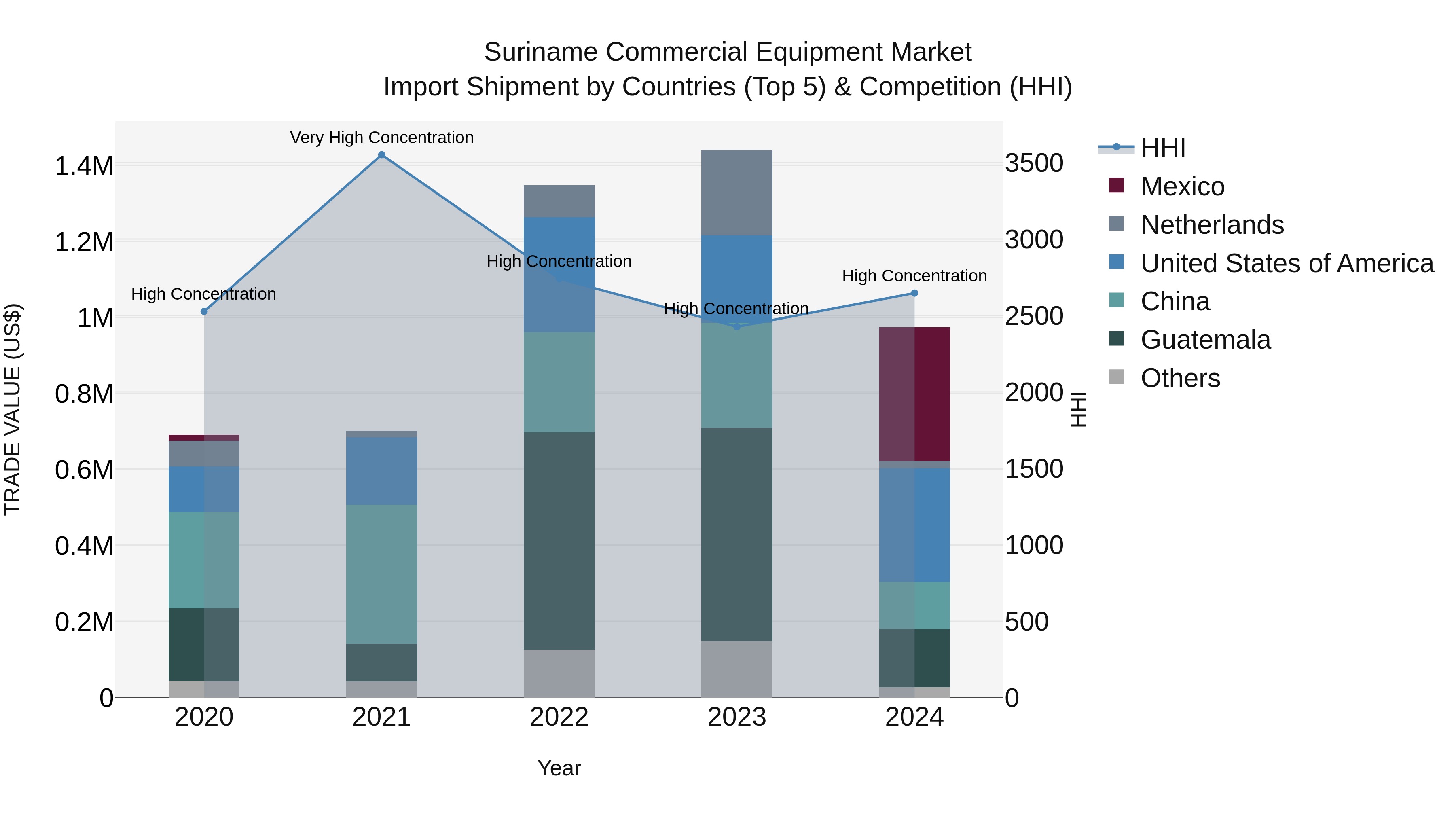This screenshot has width=1456, height=819.
Task: Click the 2021 x-axis tick label
Action: tap(381, 717)
